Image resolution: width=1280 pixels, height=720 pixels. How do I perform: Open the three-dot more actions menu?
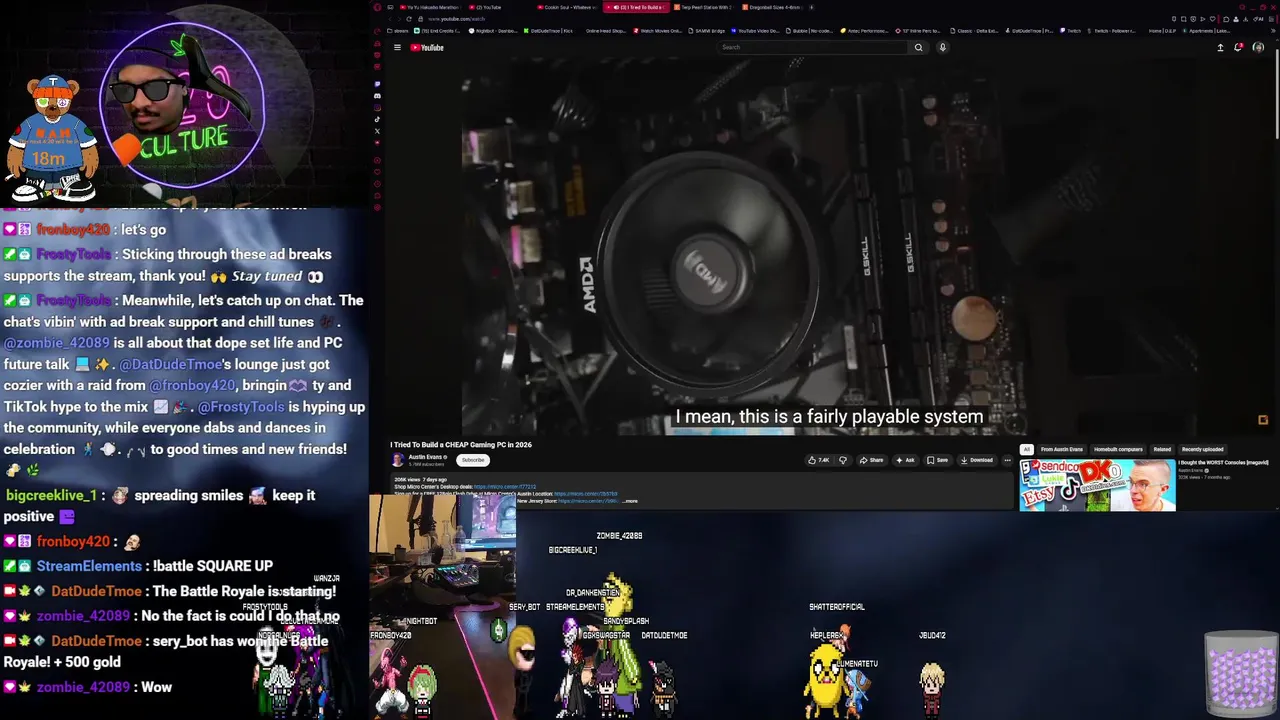(1007, 460)
